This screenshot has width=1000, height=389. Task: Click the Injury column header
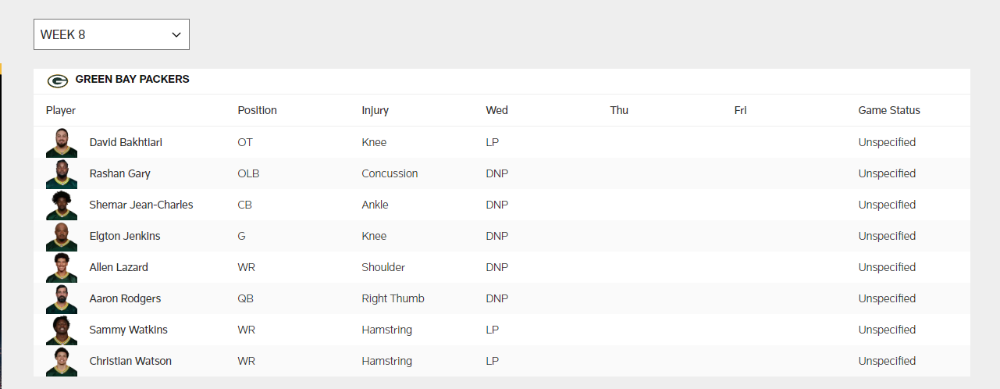(x=375, y=110)
